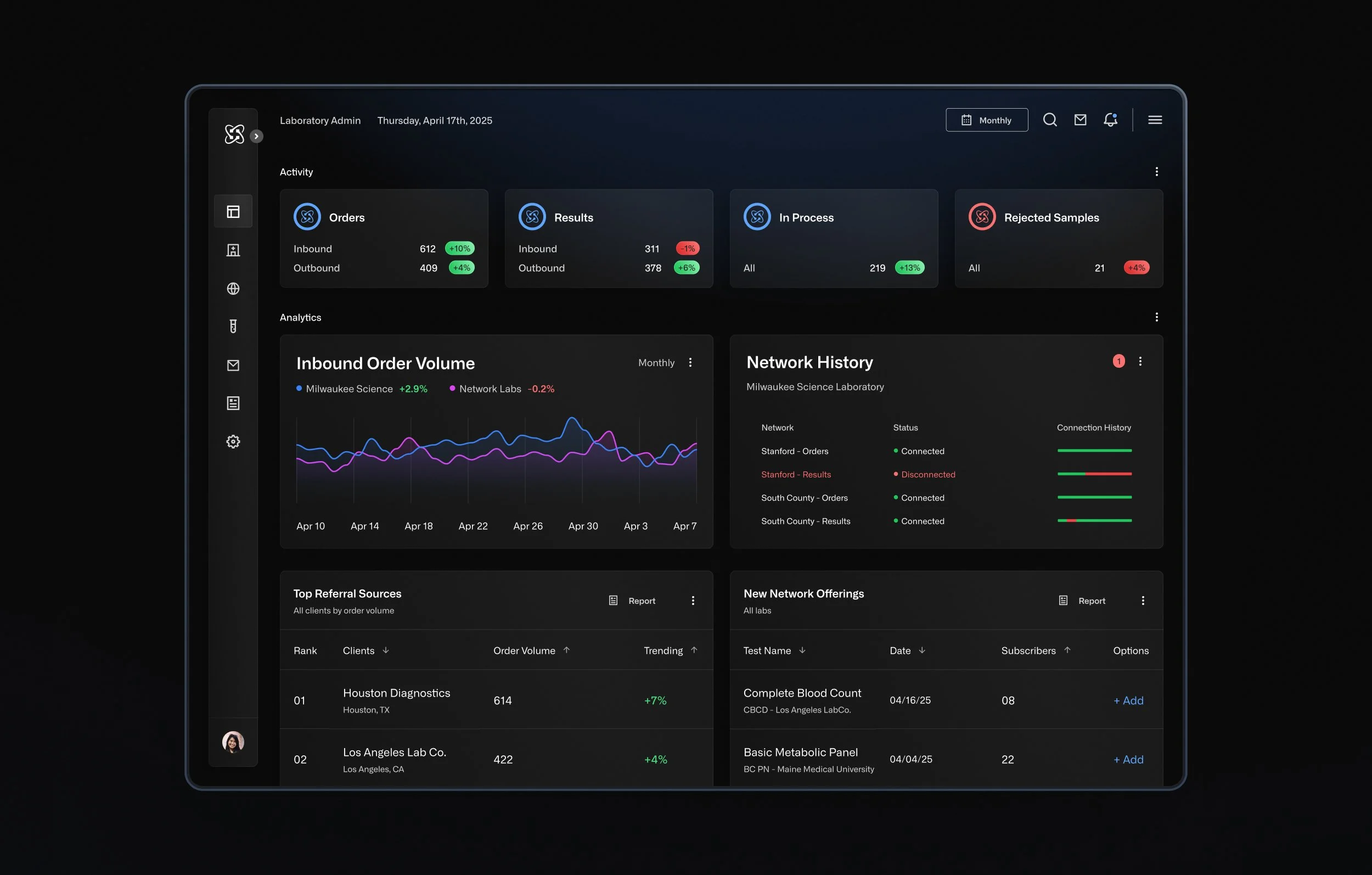Toggle sort on Order Volume column
The height and width of the screenshot is (875, 1372).
566,650
